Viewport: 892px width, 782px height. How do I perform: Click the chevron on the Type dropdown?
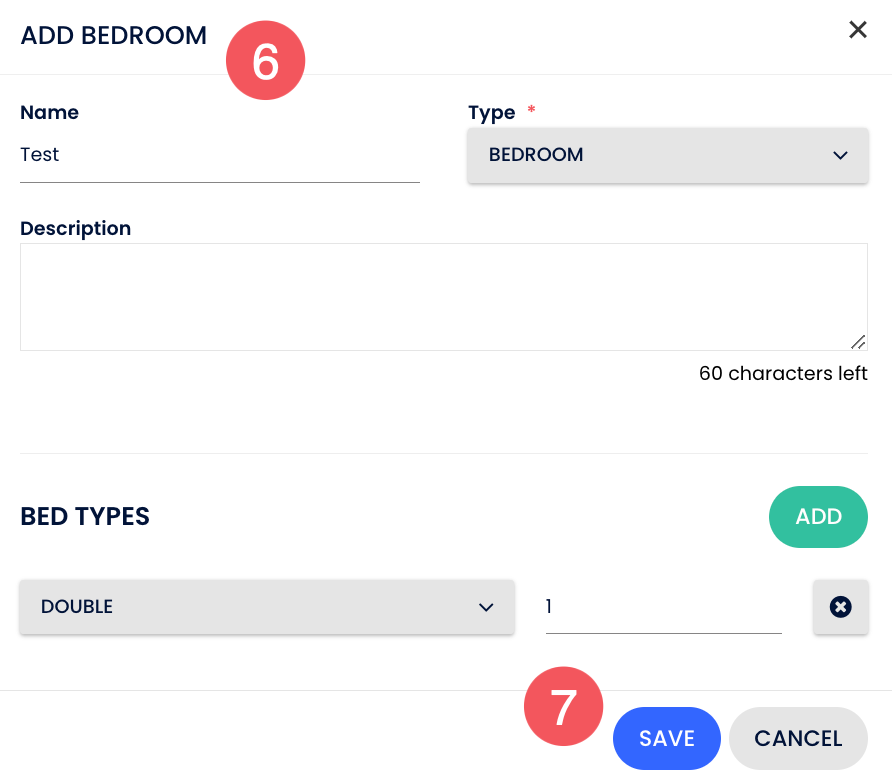tap(840, 155)
